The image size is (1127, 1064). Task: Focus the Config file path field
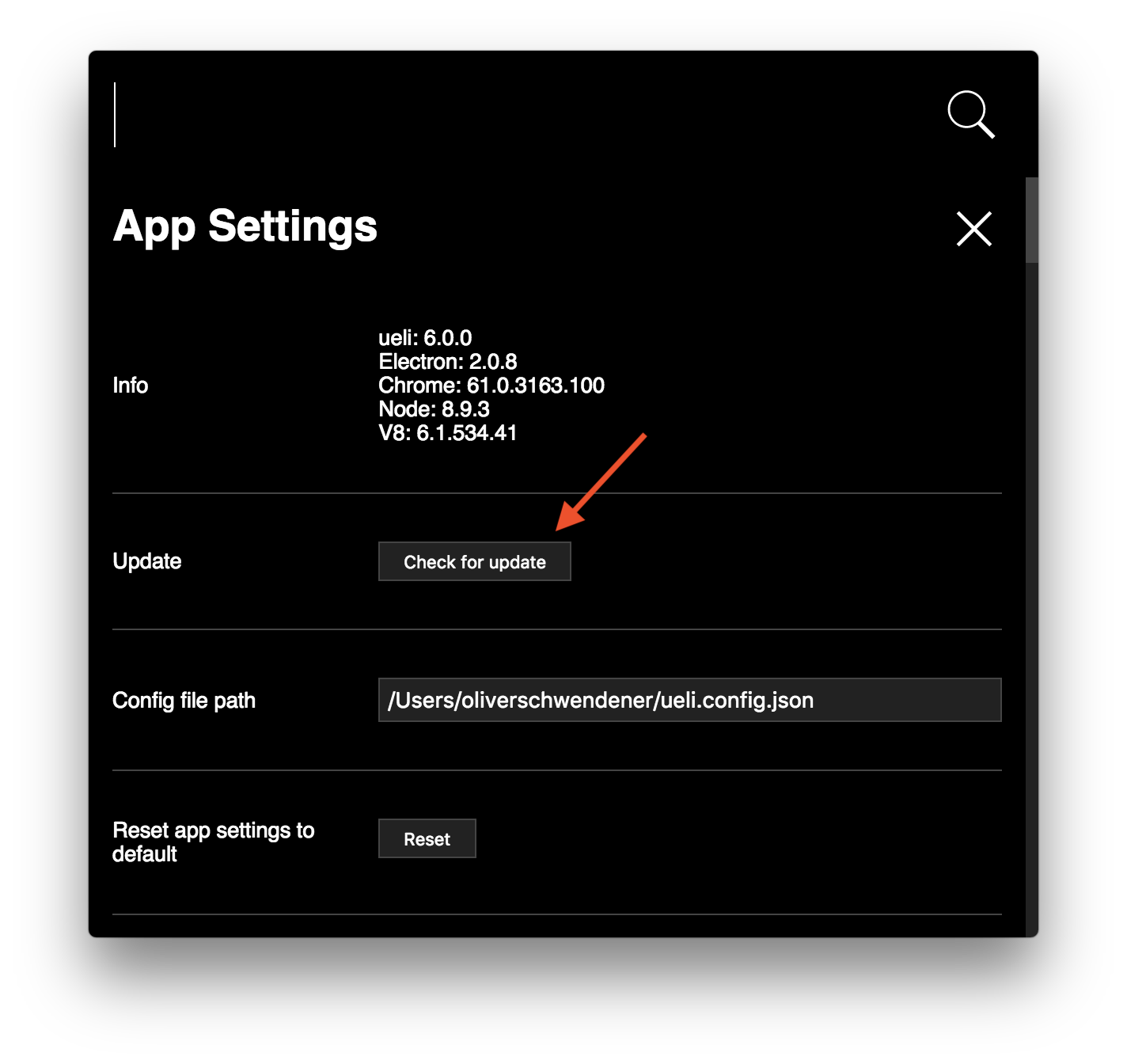click(689, 700)
